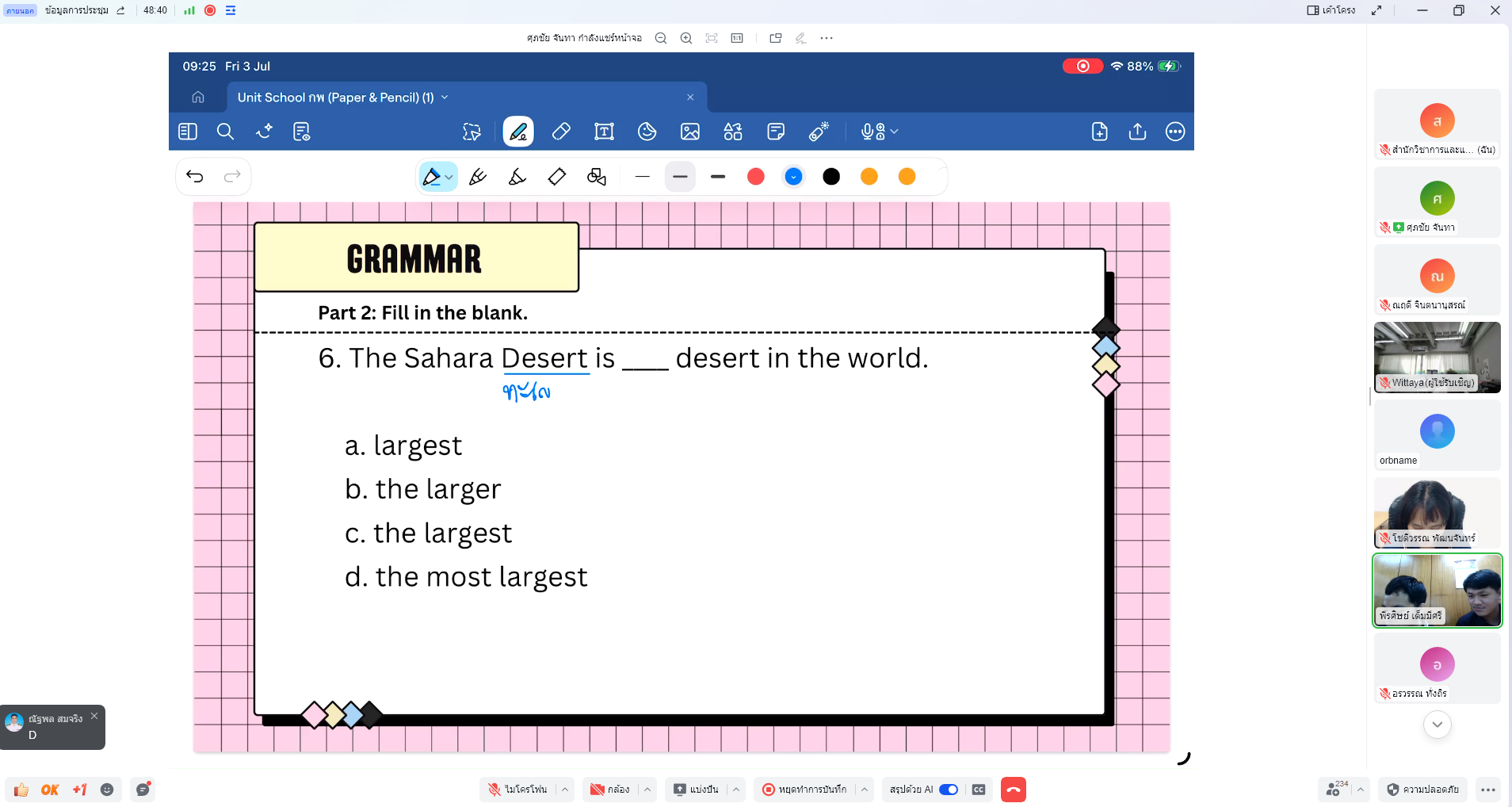Open the document outline search icon
Image resolution: width=1512 pixels, height=807 pixels.
pyautogui.click(x=302, y=132)
